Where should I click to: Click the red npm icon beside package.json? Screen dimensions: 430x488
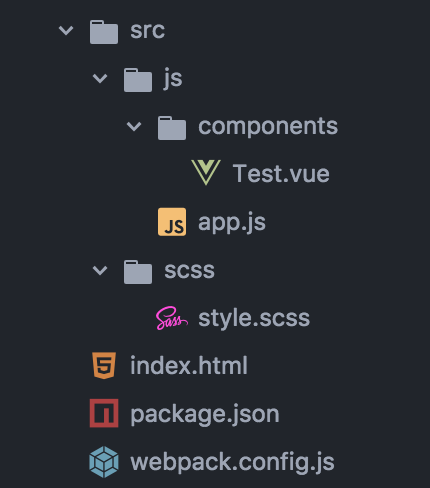104,413
